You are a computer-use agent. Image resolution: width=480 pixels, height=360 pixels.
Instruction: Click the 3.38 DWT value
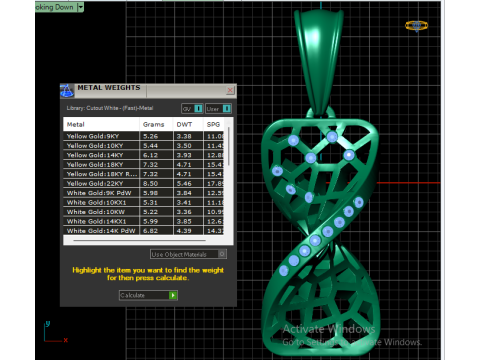(184, 136)
